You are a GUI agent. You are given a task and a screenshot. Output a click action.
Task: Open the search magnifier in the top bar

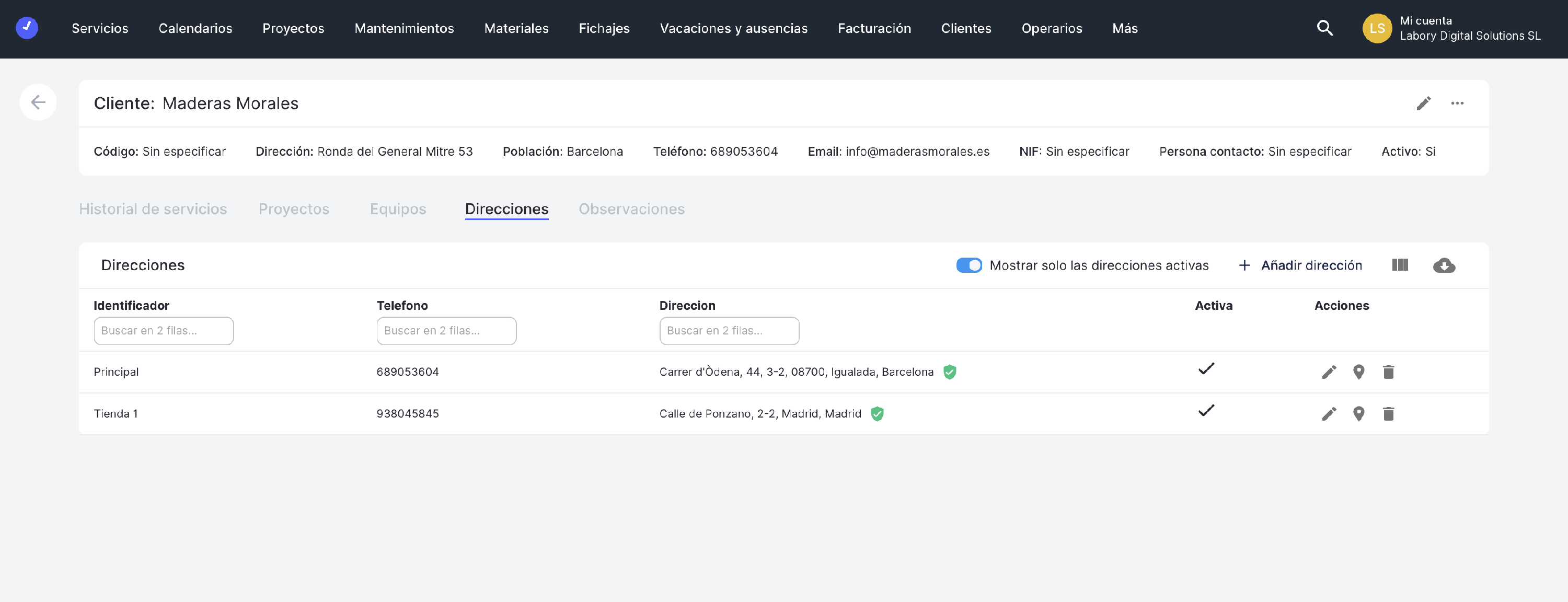1324,28
